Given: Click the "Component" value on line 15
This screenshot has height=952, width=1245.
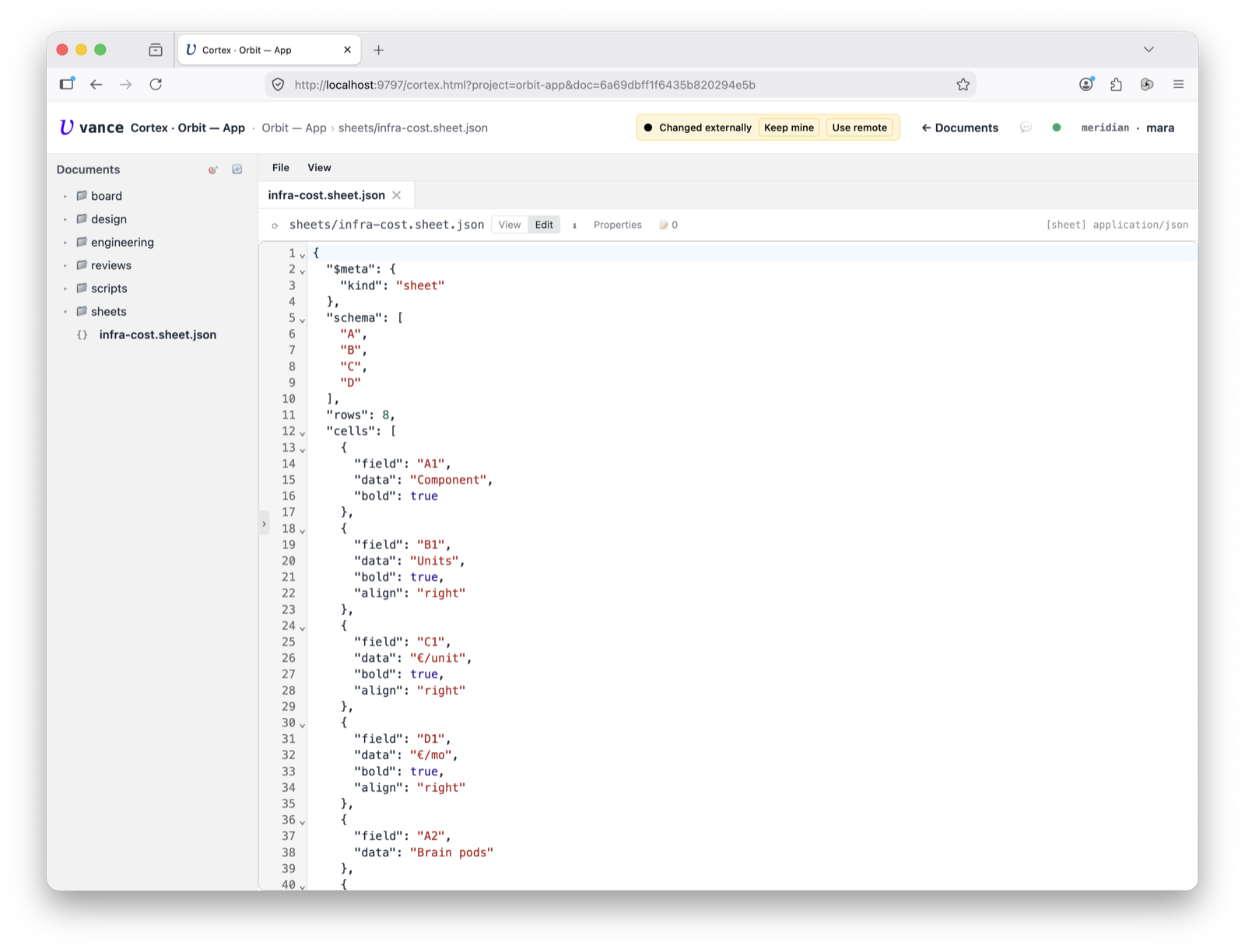Looking at the screenshot, I should [x=448, y=480].
